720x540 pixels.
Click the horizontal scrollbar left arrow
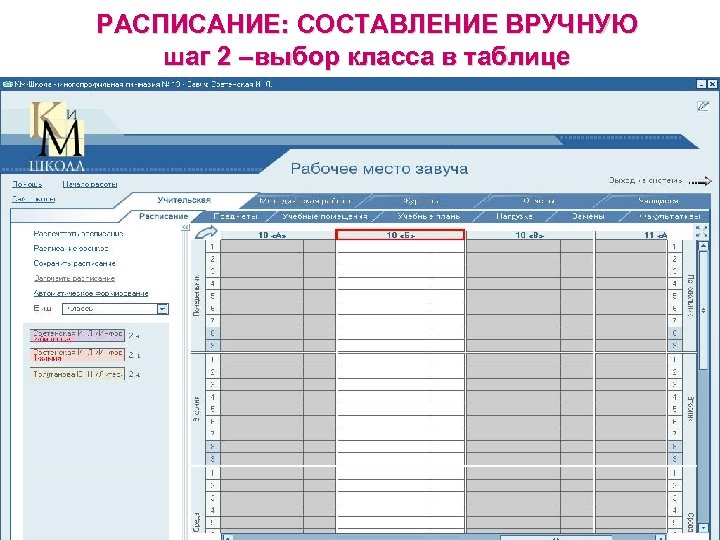(x=228, y=537)
